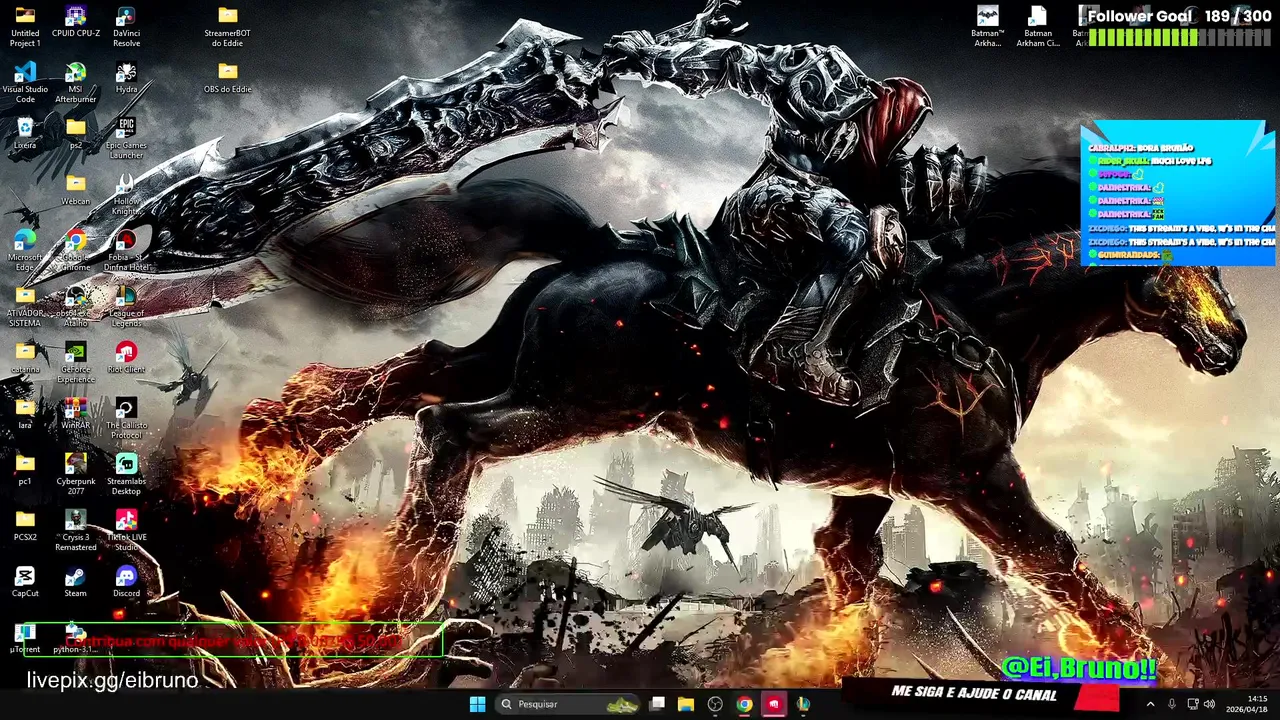Switch to Google Chrome in taskbar
This screenshot has height=720, width=1280.
pyautogui.click(x=744, y=704)
